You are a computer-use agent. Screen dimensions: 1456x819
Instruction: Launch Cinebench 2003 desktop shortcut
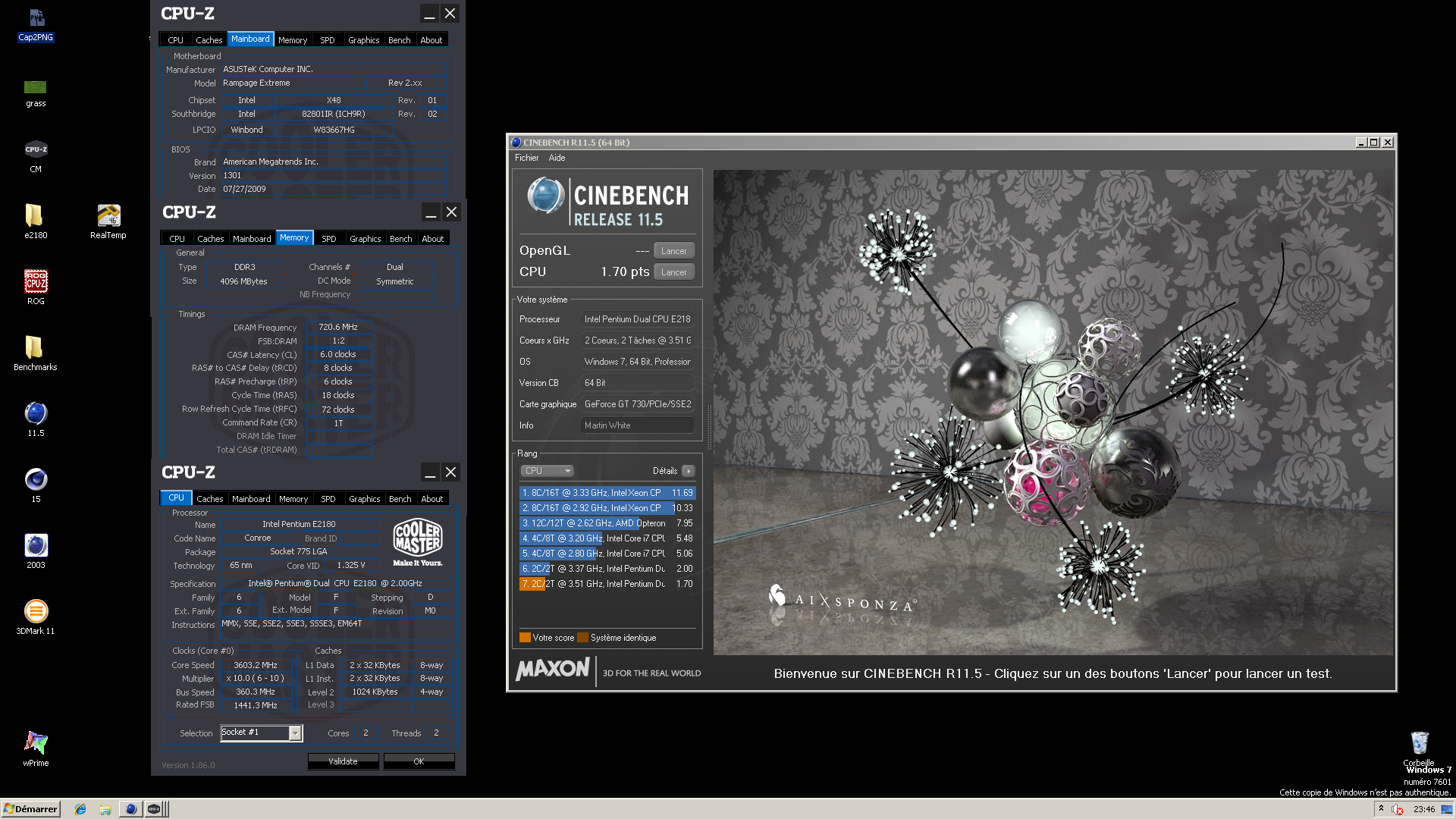pyautogui.click(x=36, y=551)
